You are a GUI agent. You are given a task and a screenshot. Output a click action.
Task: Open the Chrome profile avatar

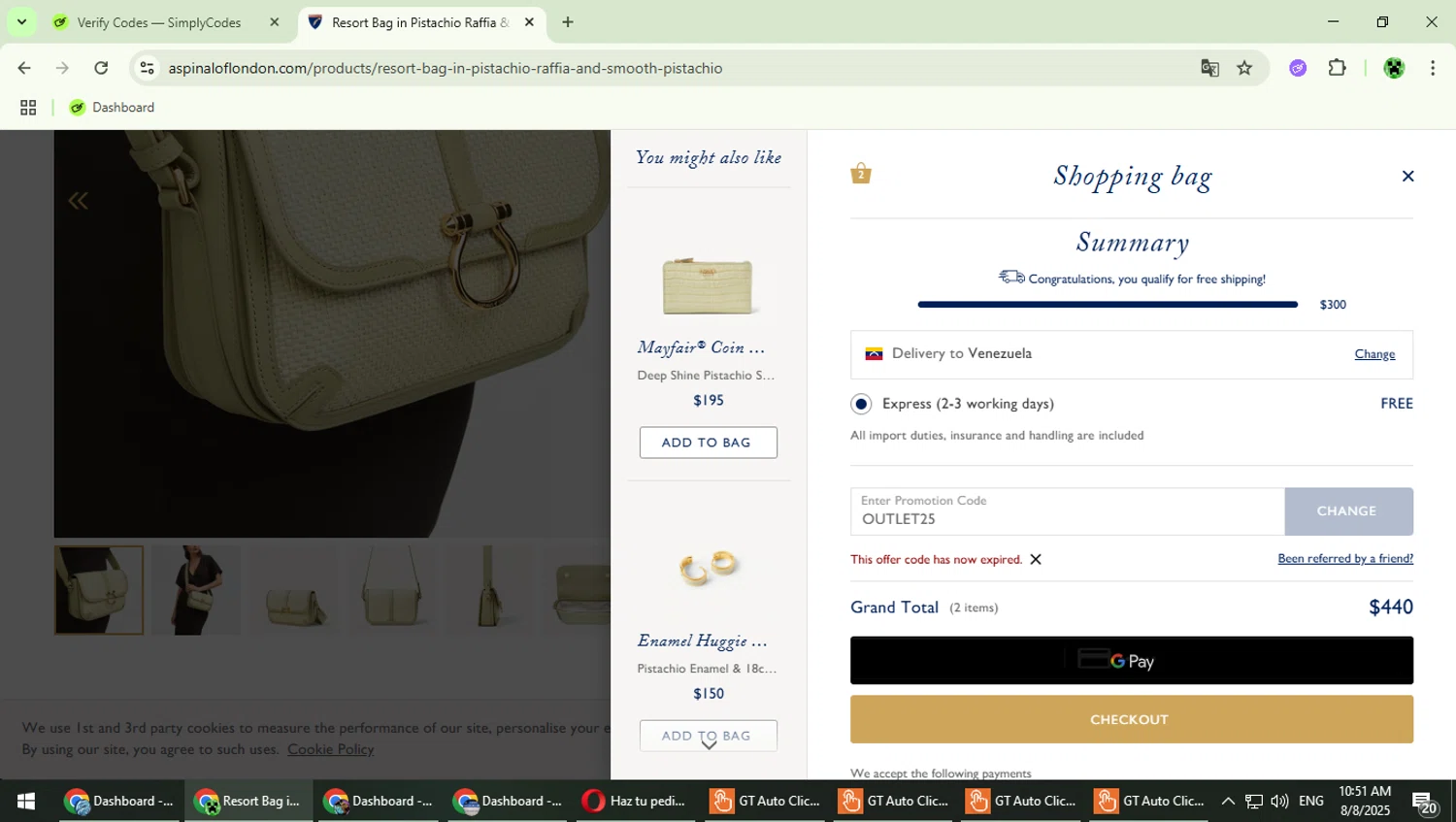1394,68
